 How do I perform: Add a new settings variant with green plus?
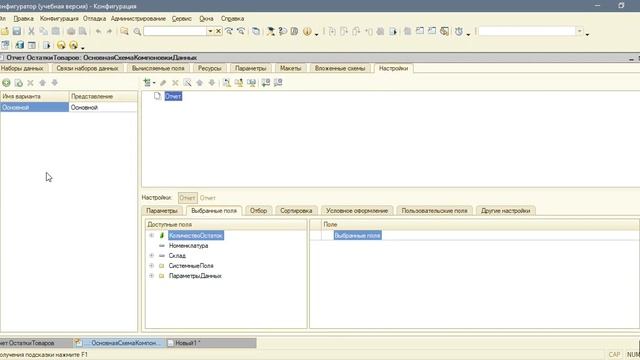6,83
